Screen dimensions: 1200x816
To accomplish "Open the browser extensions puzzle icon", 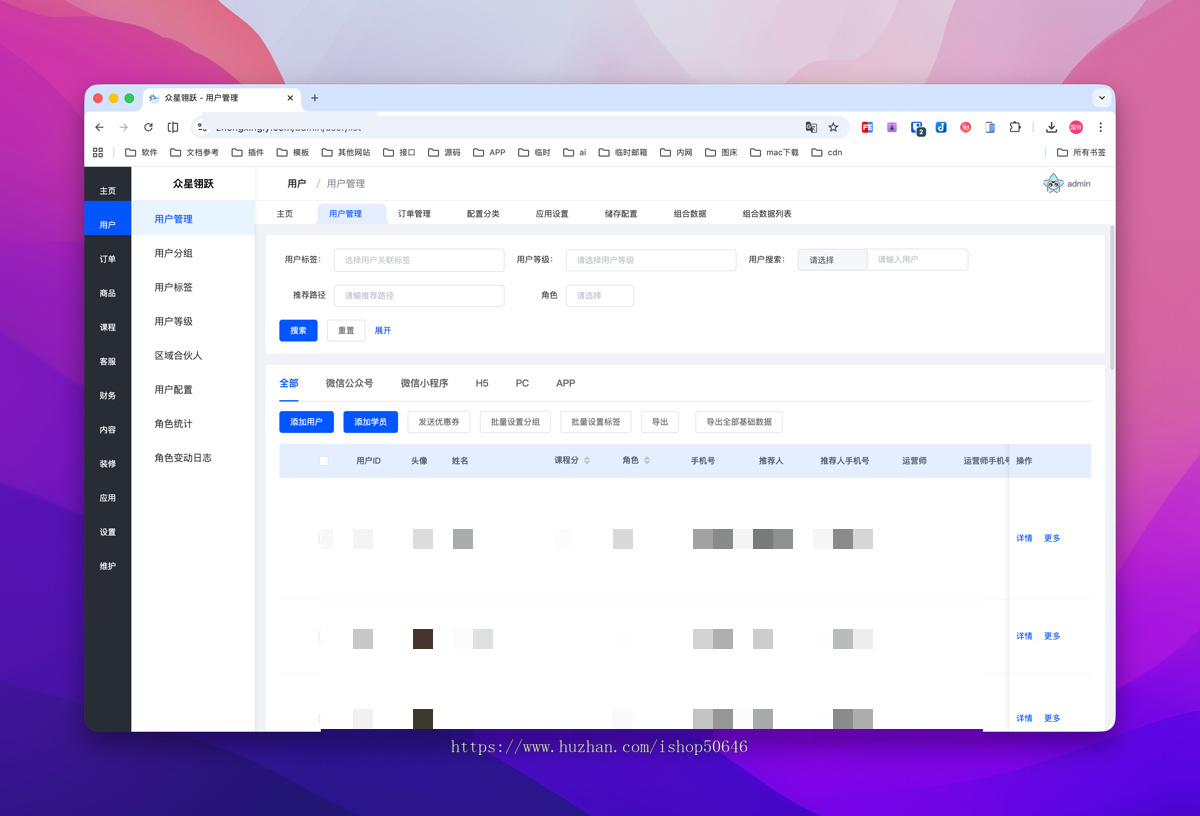I will (x=1015, y=127).
